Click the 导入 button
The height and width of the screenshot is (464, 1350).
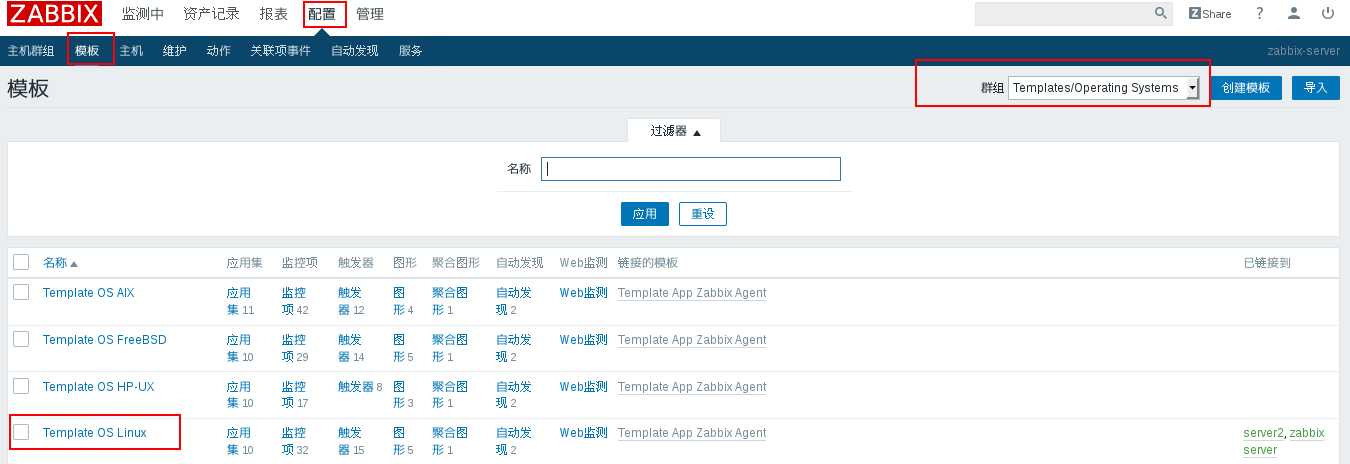[x=1315, y=88]
